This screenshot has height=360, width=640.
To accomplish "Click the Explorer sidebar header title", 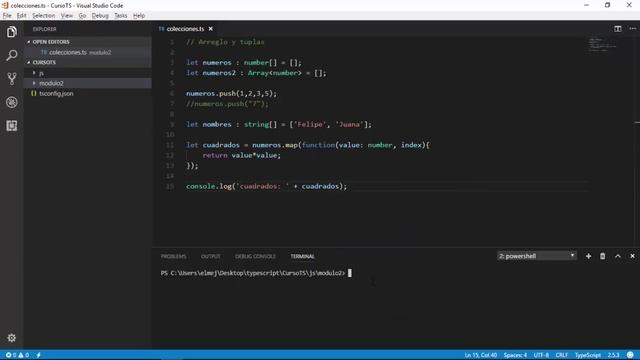I will [x=44, y=29].
